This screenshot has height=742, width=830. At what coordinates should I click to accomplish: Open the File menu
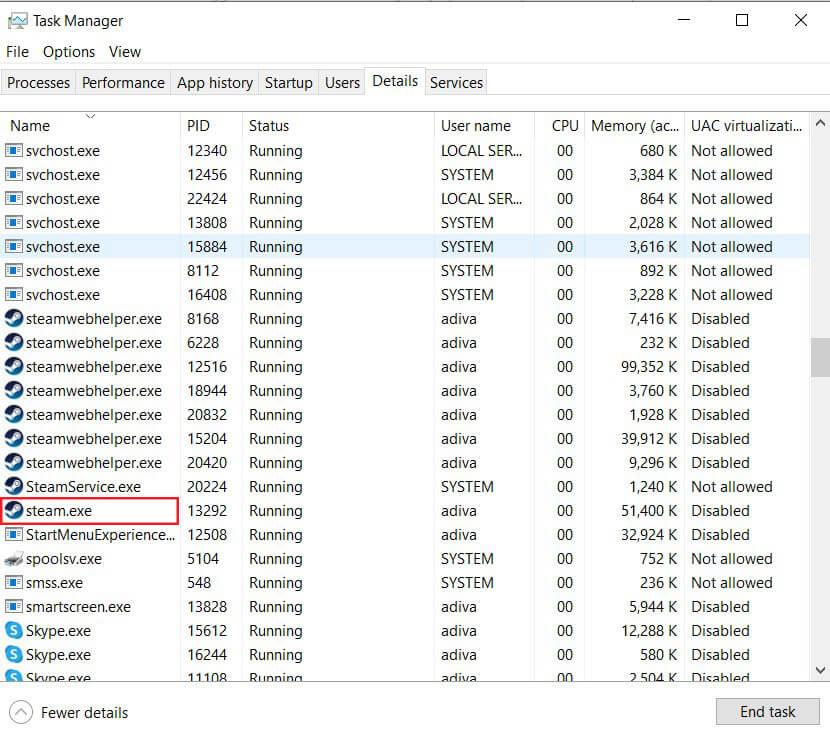click(x=18, y=52)
